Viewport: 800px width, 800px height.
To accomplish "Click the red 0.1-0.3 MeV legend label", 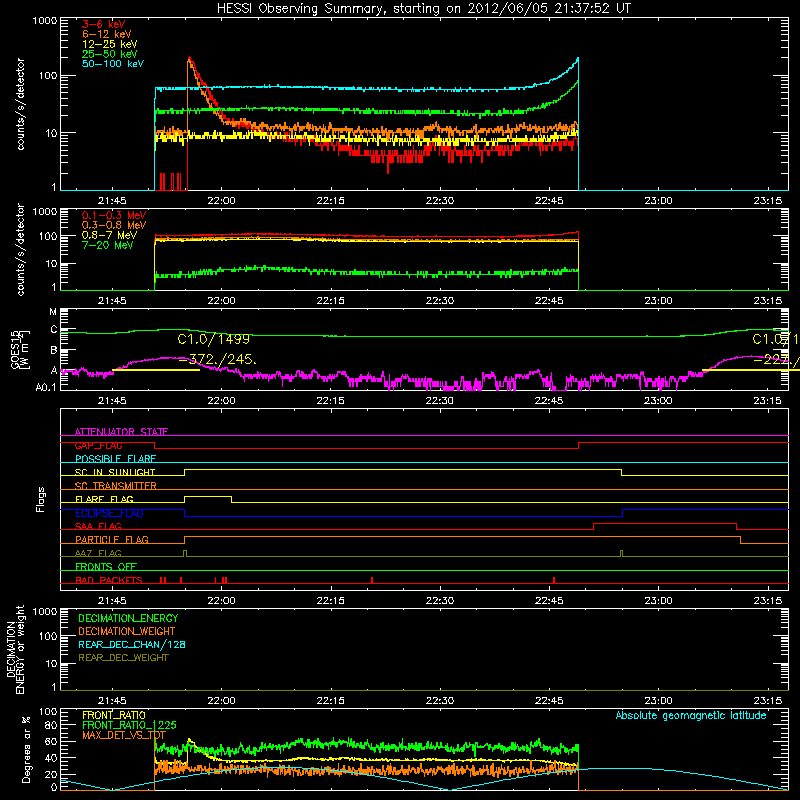I will click(114, 215).
